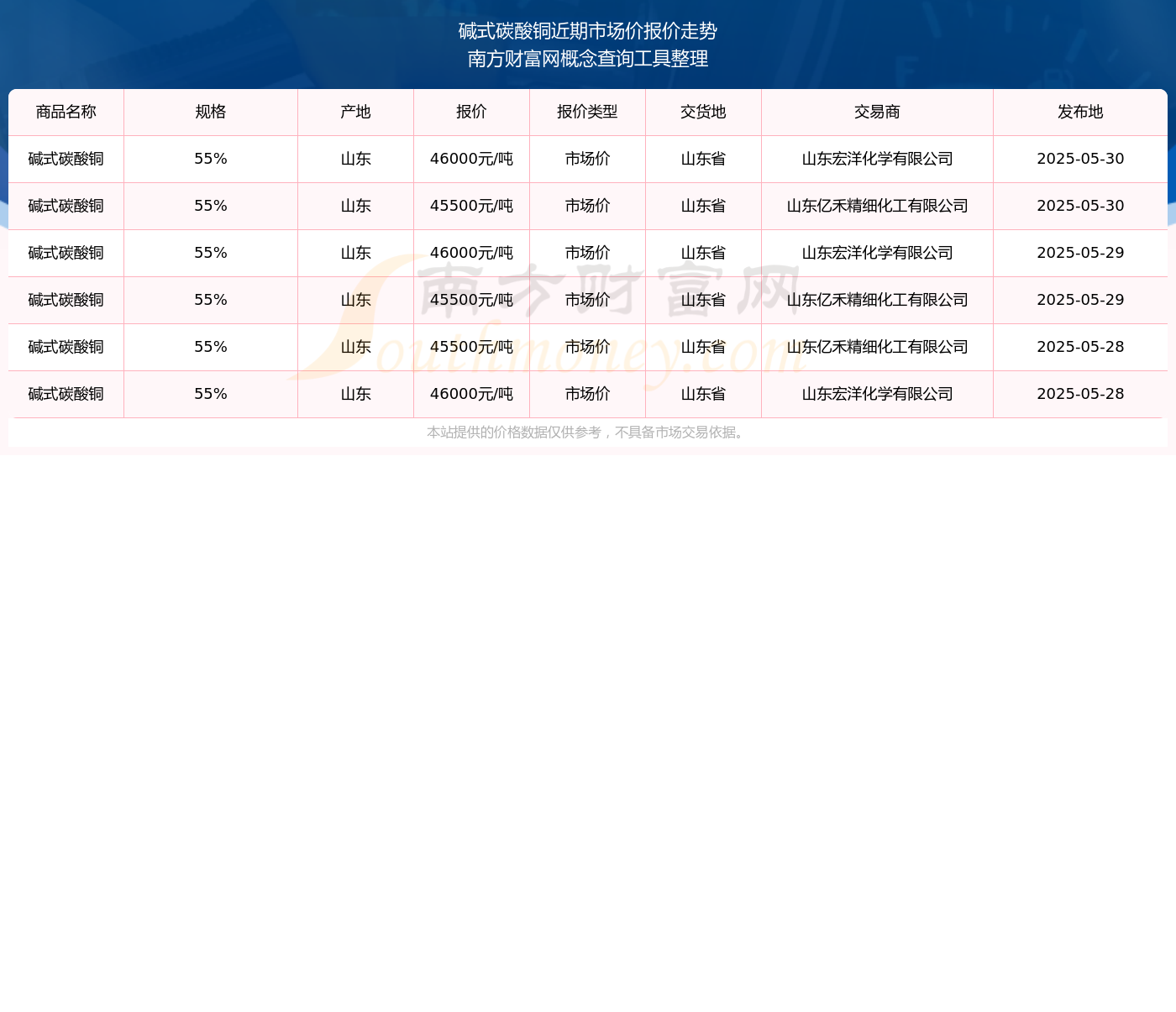Select subtitle 南方财富网概念查询工具整理
This screenshot has width=1176, height=1012.
click(588, 59)
